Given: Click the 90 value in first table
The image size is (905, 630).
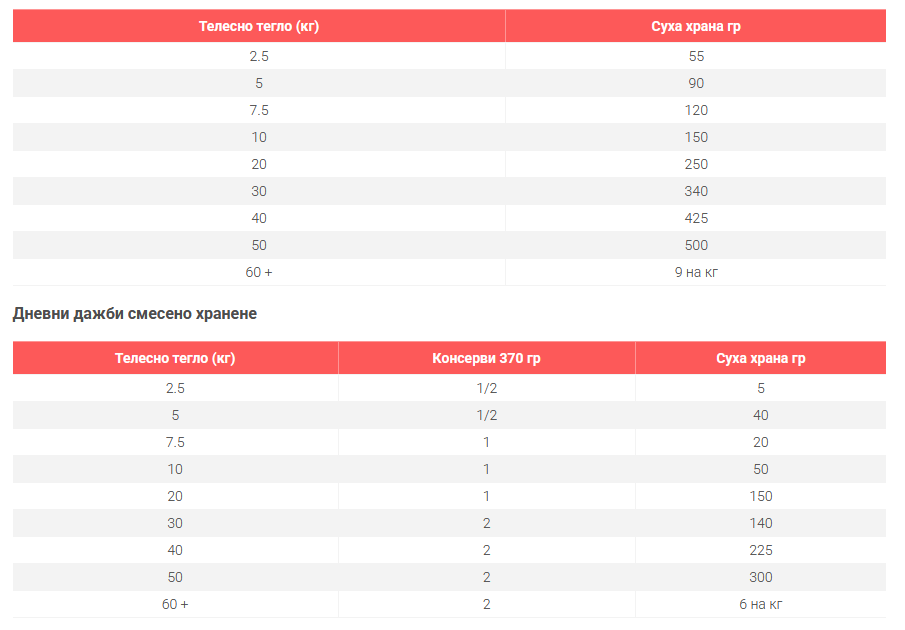Looking at the screenshot, I should [696, 83].
